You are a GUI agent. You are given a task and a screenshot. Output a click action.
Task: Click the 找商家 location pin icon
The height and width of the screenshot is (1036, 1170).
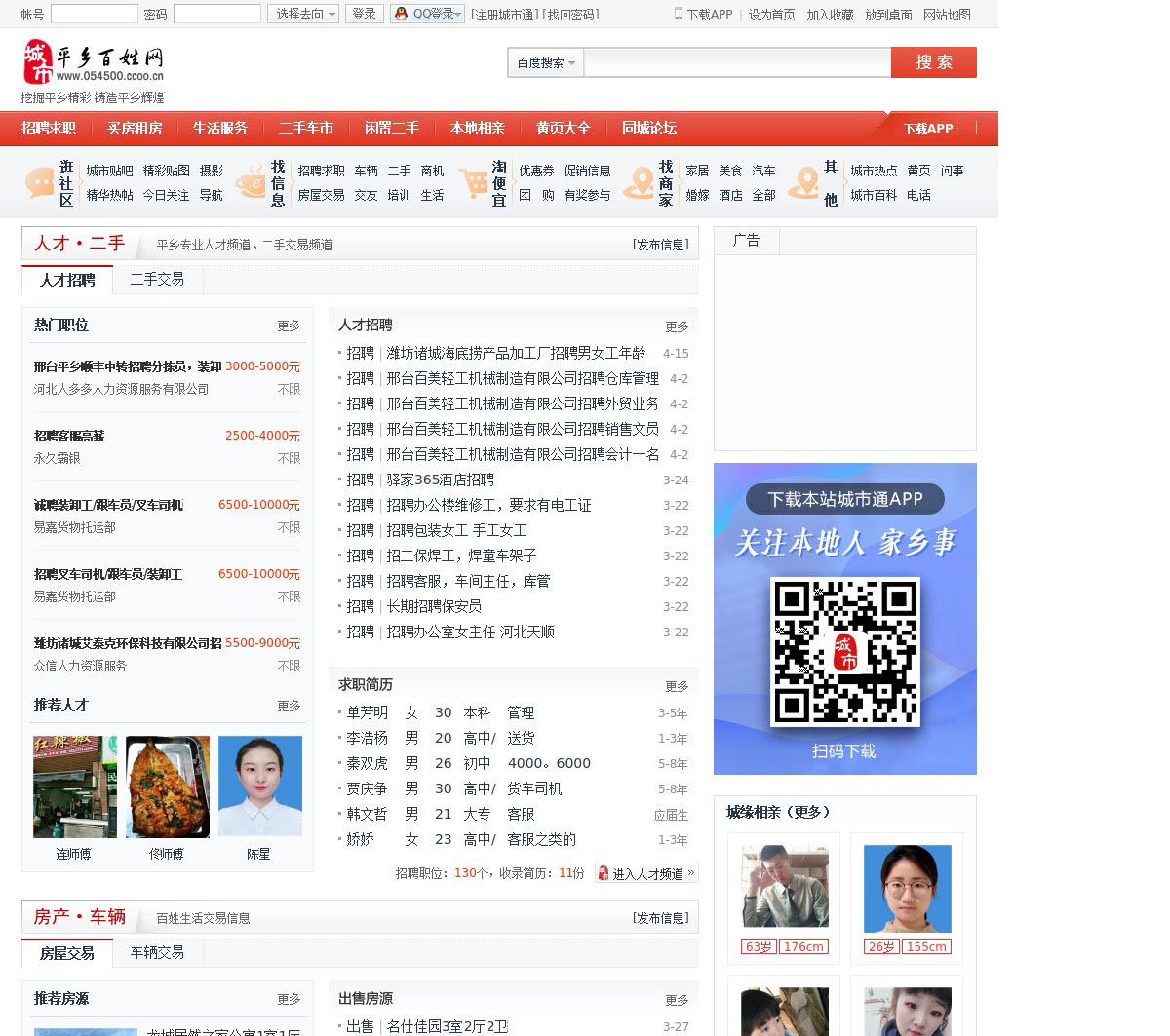[x=640, y=182]
